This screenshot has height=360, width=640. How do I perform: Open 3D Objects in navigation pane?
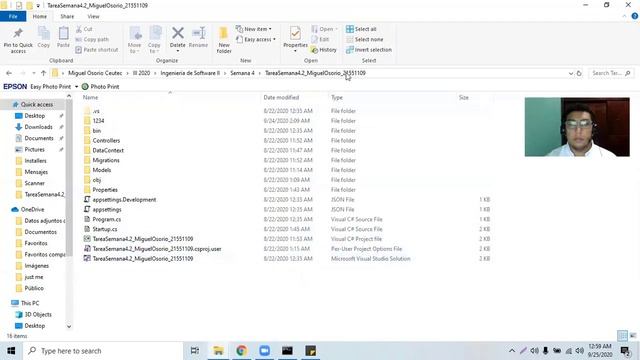point(38,315)
